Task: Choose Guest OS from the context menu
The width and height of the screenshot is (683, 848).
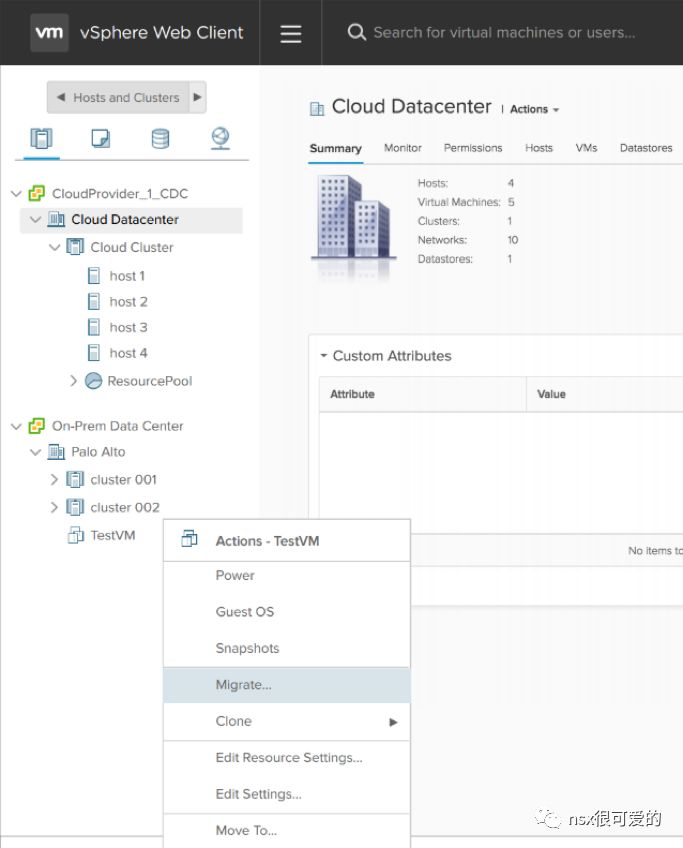Action: (287, 612)
